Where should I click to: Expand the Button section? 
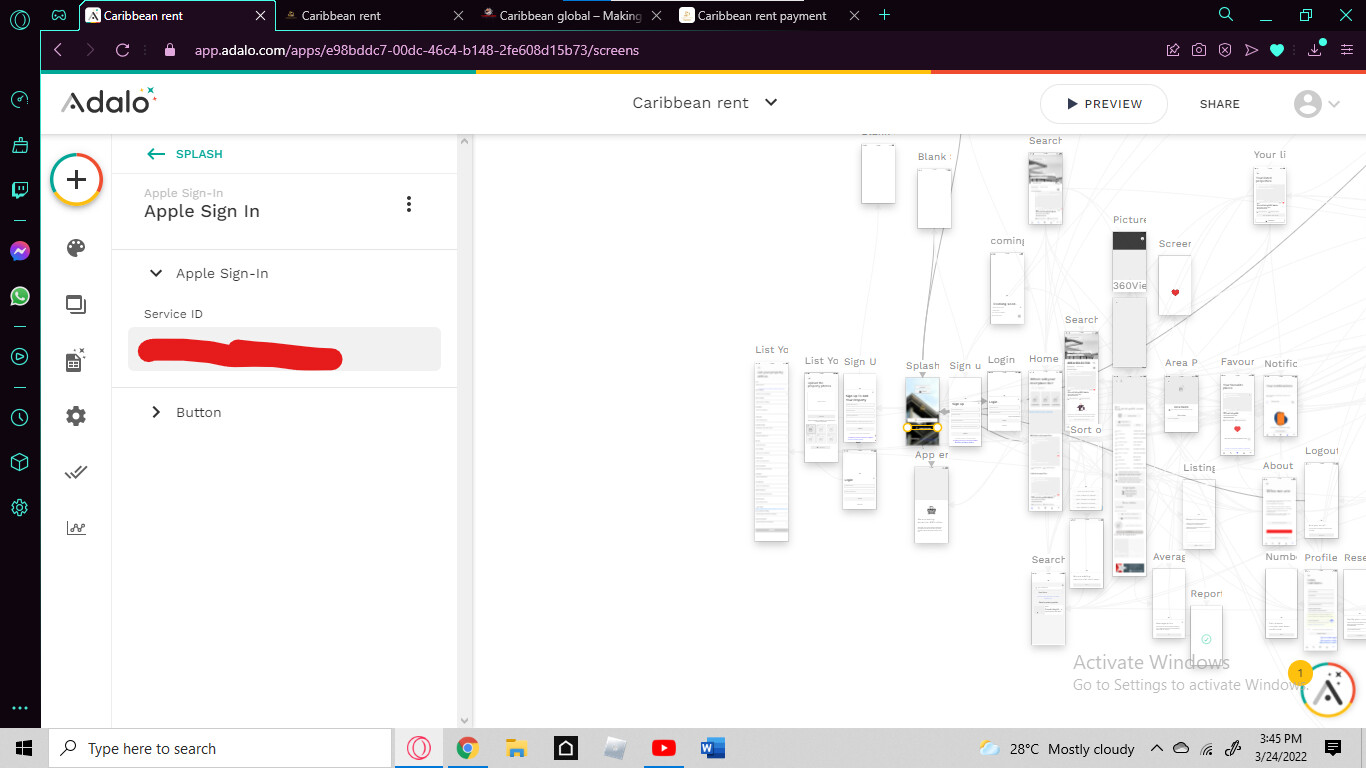[x=156, y=412]
